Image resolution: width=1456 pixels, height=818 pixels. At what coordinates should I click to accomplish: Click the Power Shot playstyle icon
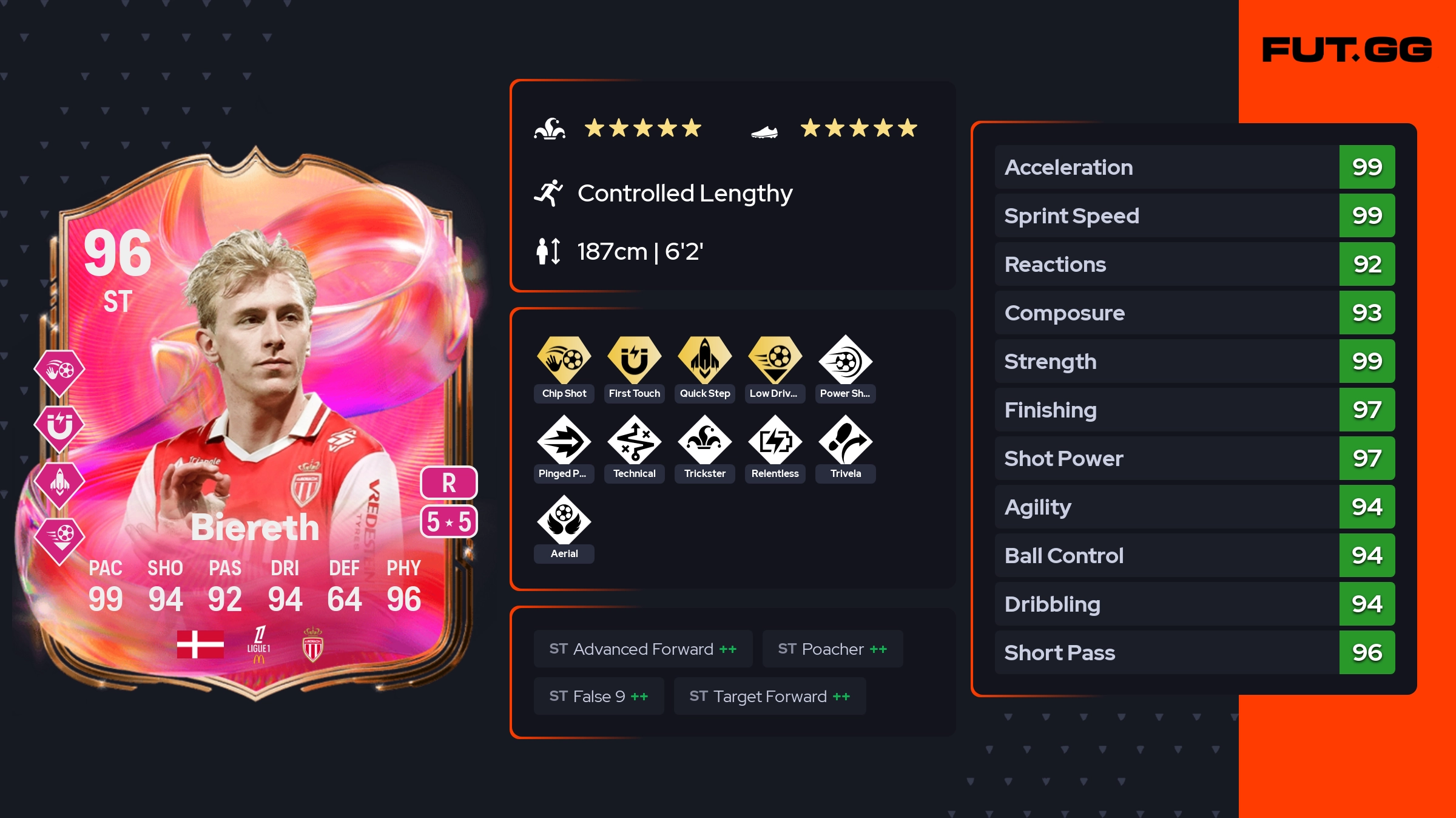[846, 360]
